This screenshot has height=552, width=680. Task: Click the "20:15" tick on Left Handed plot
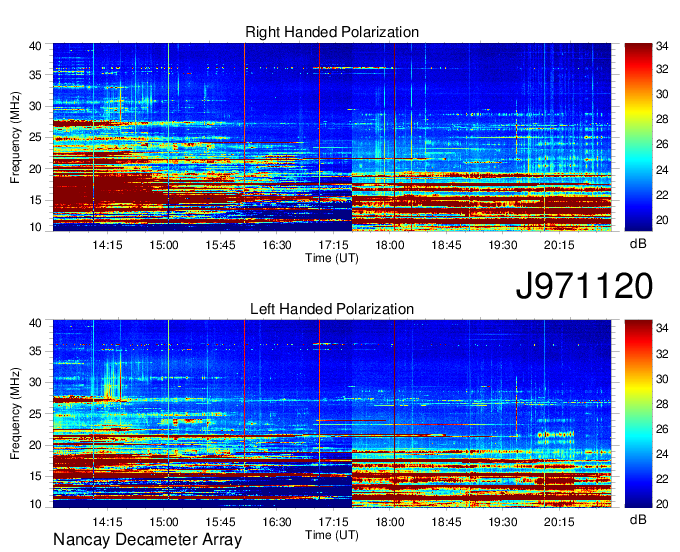559,522
